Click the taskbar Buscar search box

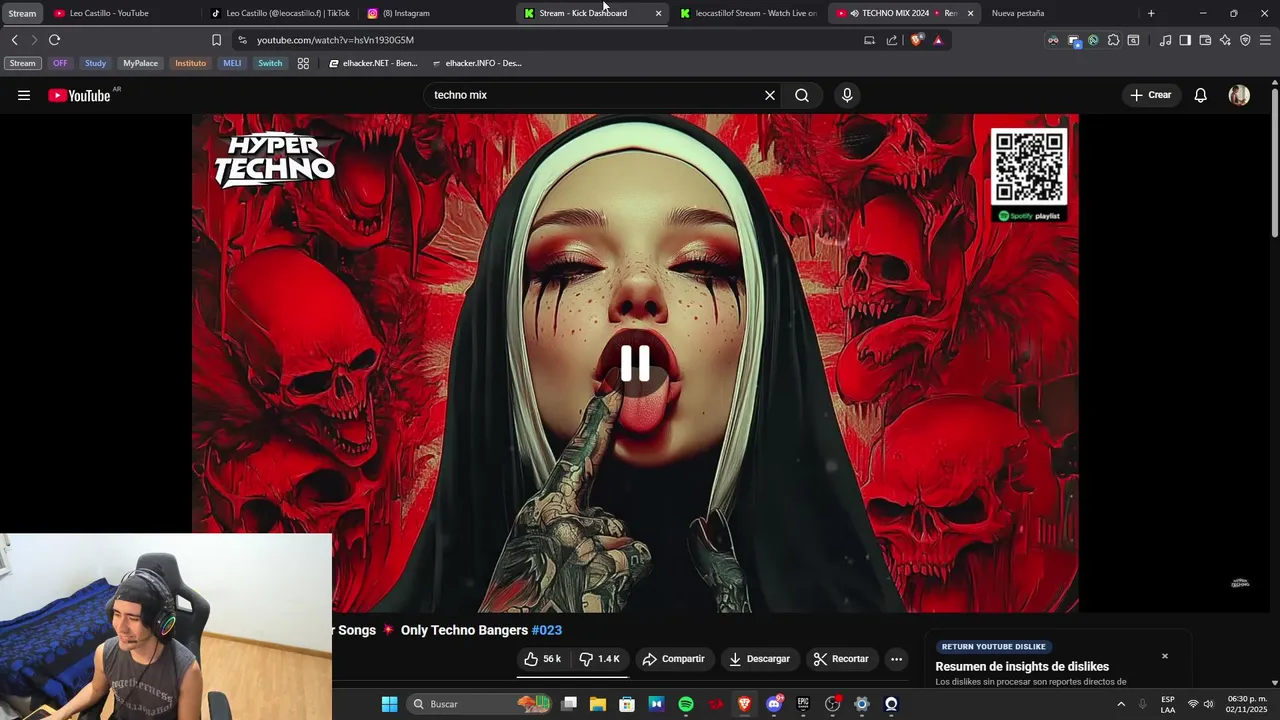[x=480, y=704]
